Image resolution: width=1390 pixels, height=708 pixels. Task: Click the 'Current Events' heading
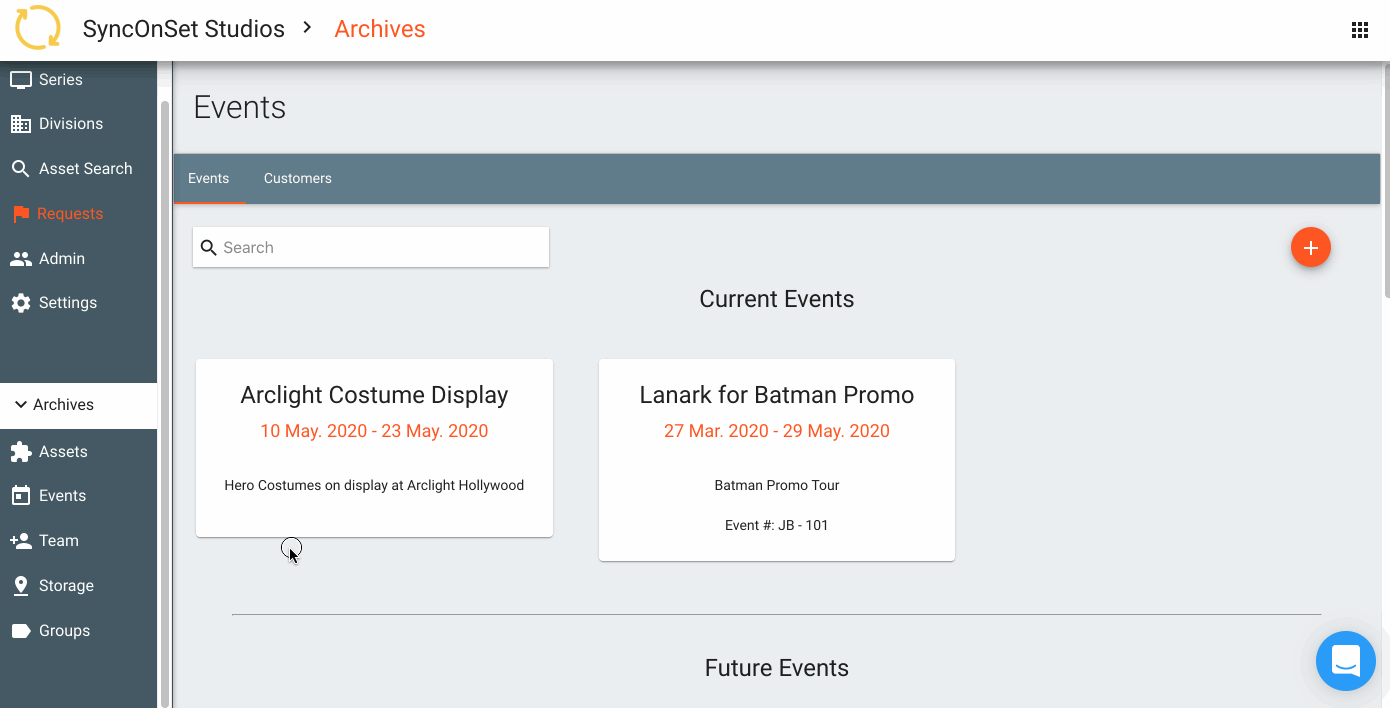pos(777,299)
